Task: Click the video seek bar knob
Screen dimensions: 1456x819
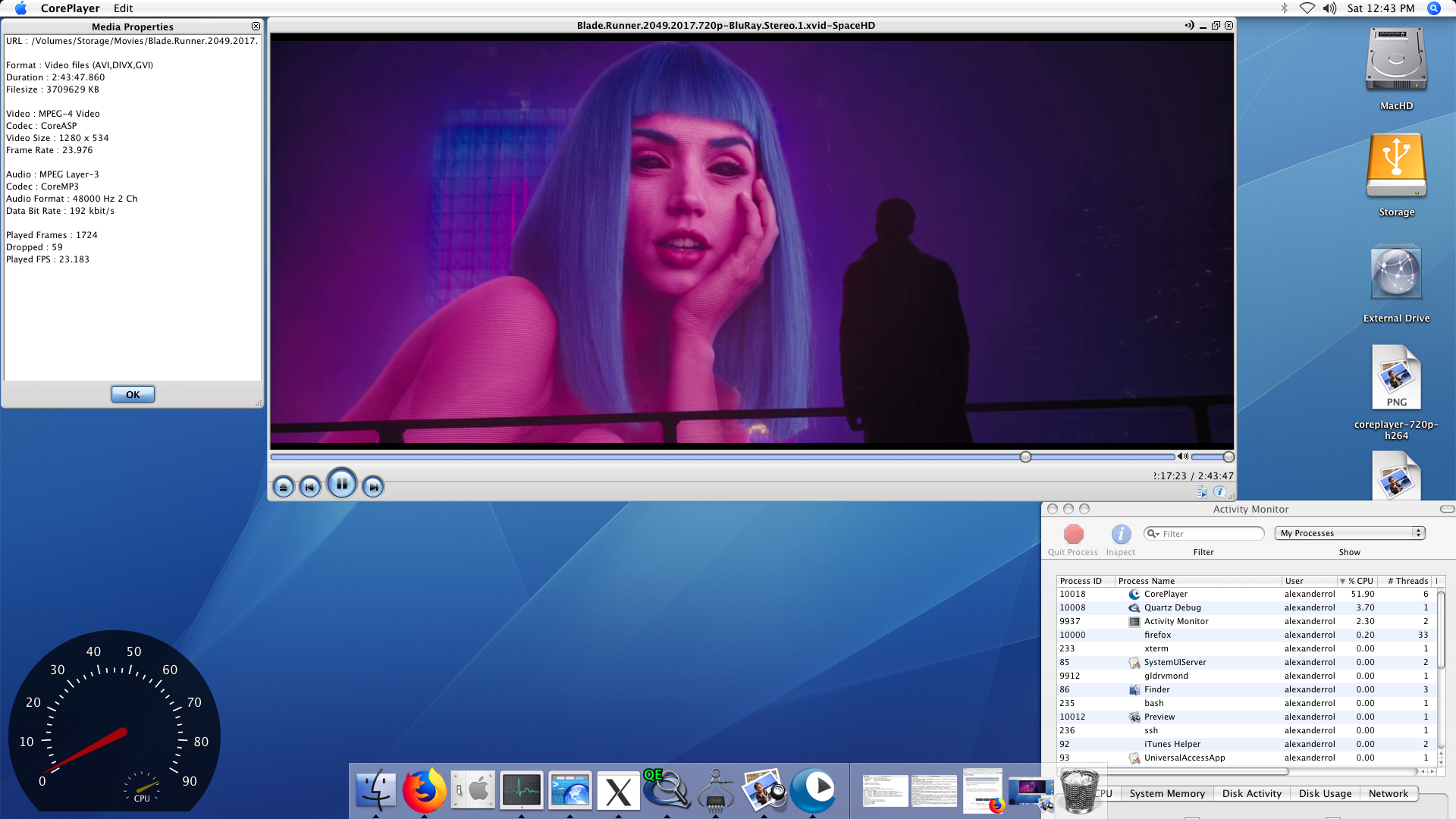Action: 1025,457
